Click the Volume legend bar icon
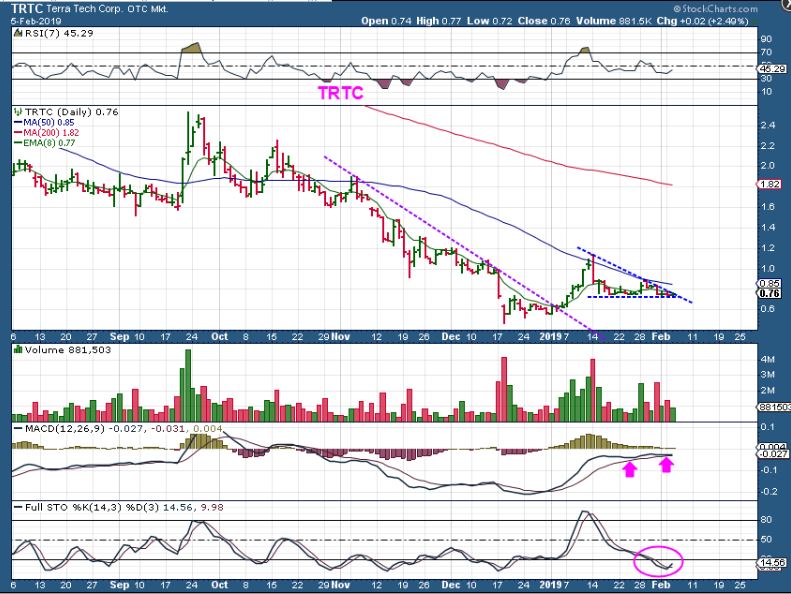 [x=19, y=350]
